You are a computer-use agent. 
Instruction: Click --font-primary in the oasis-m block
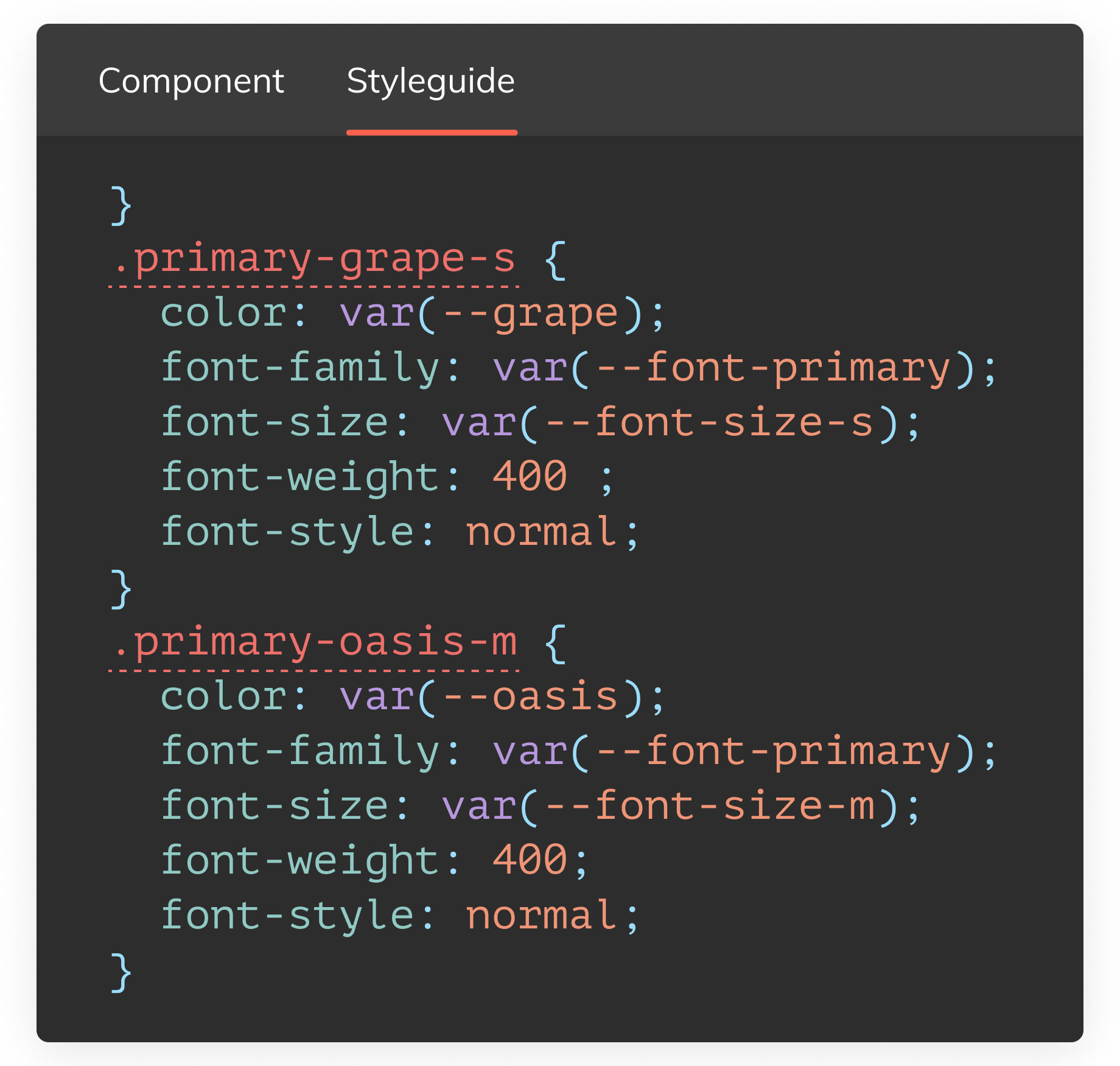tap(773, 752)
